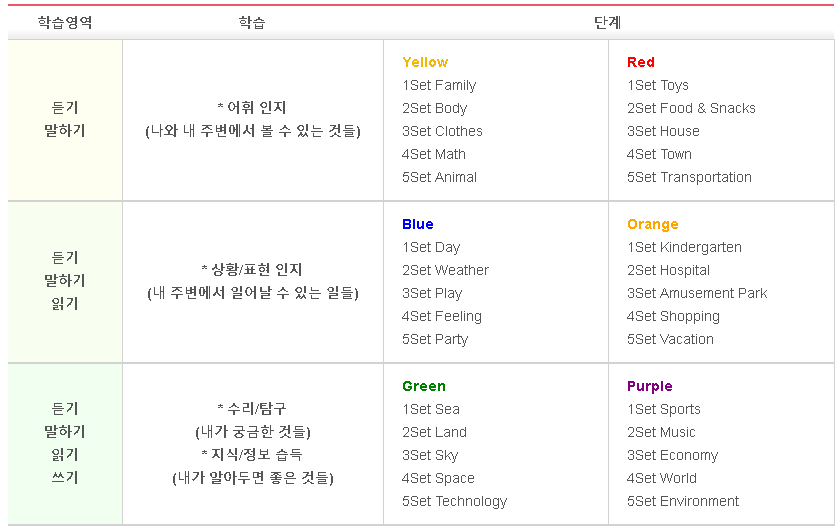Open the Blue level heading
This screenshot has width=838, height=530.
[x=417, y=224]
